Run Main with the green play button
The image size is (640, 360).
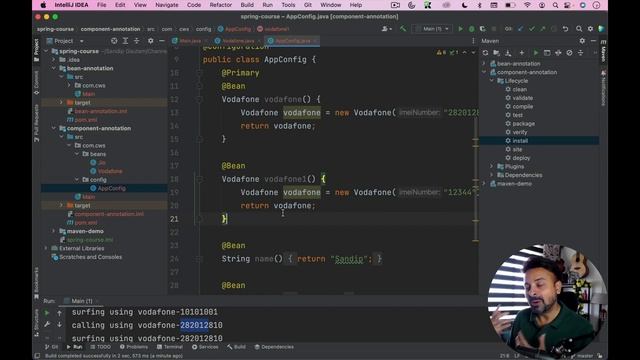pyautogui.click(x=460, y=29)
